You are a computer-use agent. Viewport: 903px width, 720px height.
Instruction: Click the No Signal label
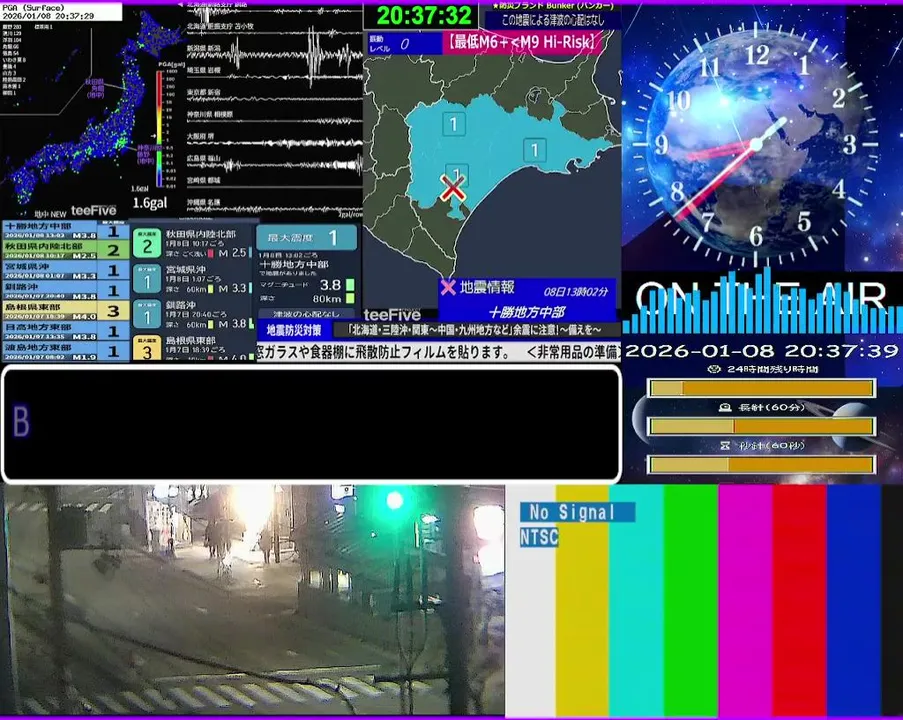577,512
